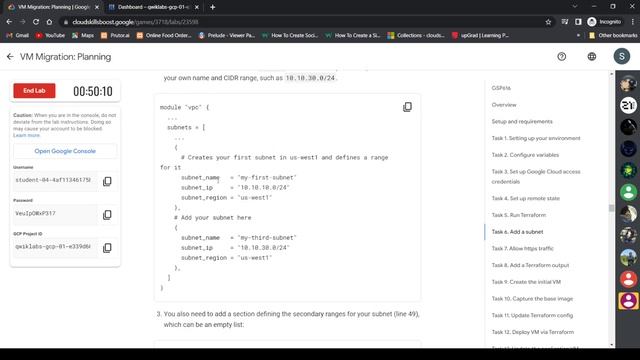This screenshot has width=640, height=360.
Task: Open the Other bookmarks folder
Action: click(613, 36)
